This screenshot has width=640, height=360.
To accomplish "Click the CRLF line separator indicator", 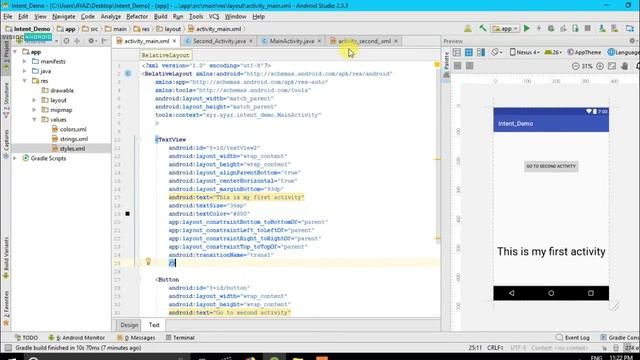I will (495, 348).
